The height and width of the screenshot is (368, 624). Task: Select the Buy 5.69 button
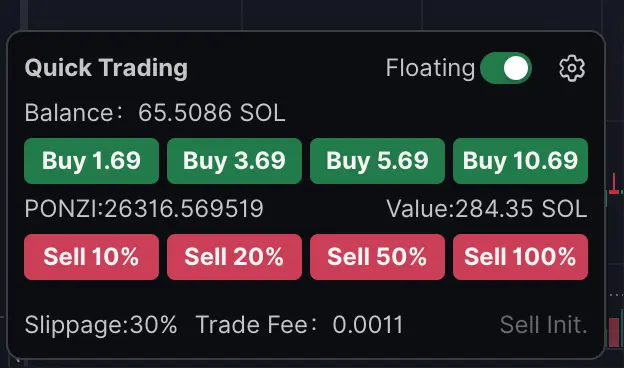click(x=377, y=161)
